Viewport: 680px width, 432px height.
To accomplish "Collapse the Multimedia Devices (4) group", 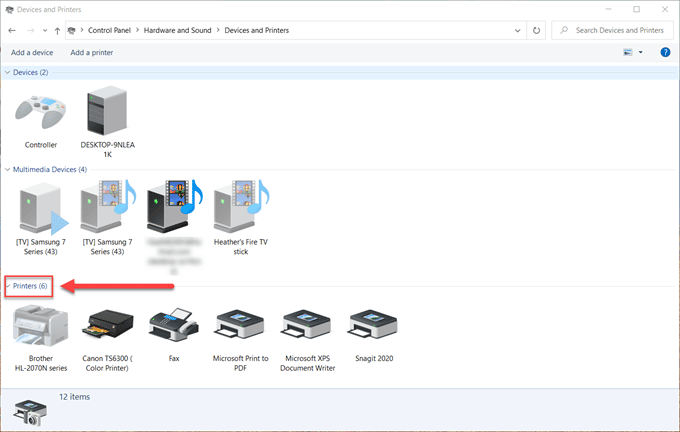I will [x=7, y=170].
